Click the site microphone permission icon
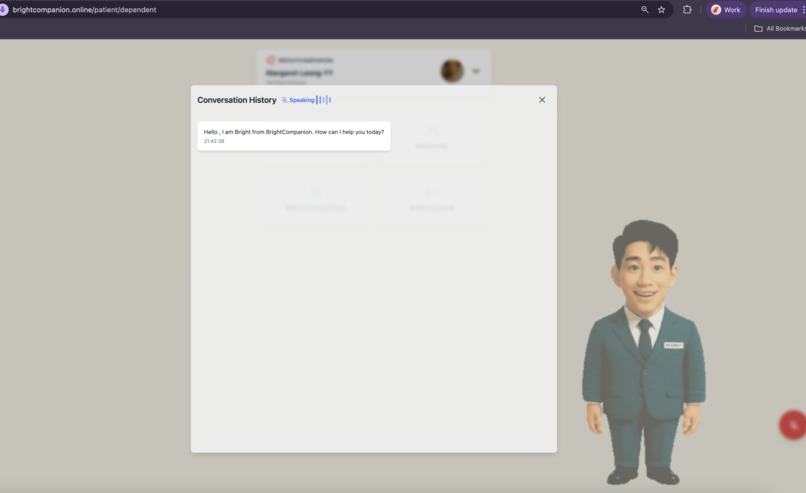 [4, 10]
